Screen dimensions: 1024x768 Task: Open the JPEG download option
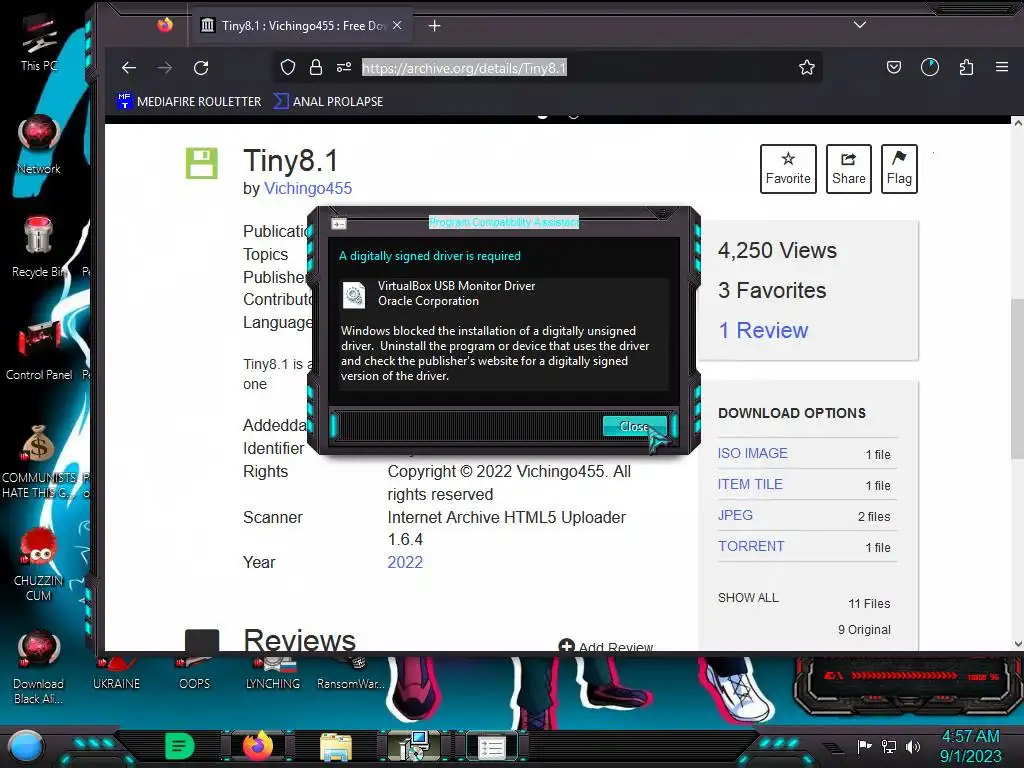click(735, 515)
